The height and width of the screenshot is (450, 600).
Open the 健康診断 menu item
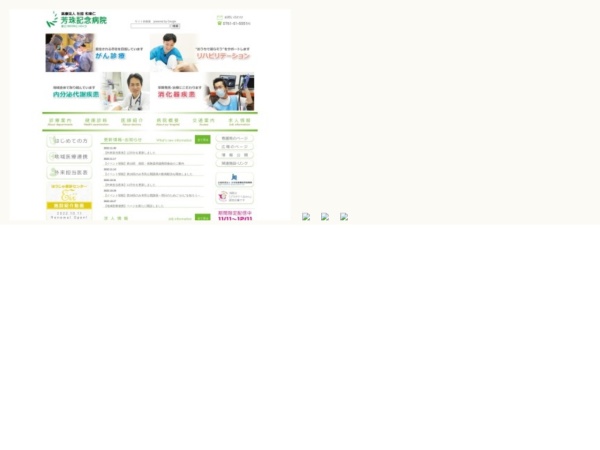pos(96,122)
